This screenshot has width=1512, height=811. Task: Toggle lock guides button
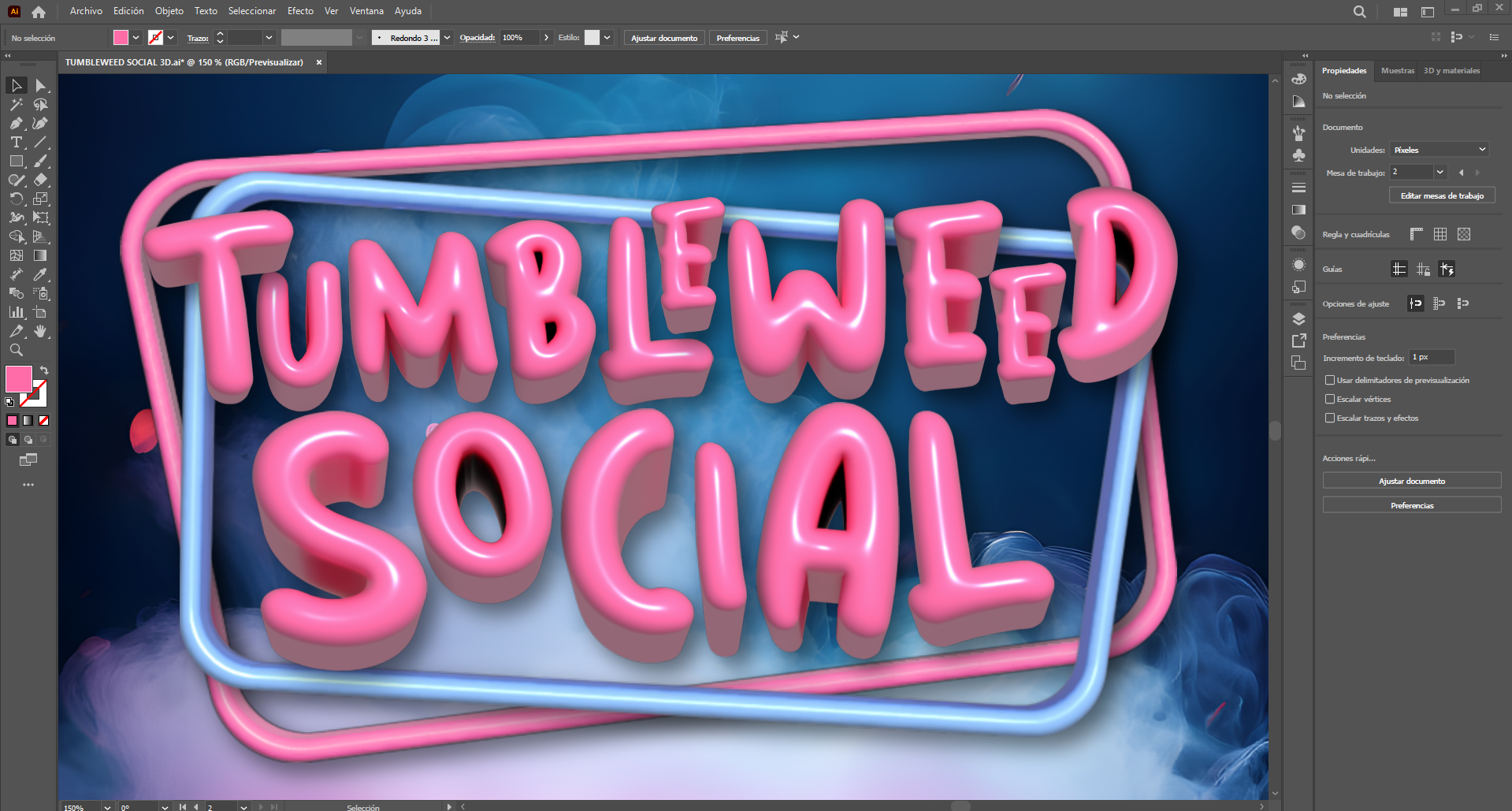pos(1423,269)
